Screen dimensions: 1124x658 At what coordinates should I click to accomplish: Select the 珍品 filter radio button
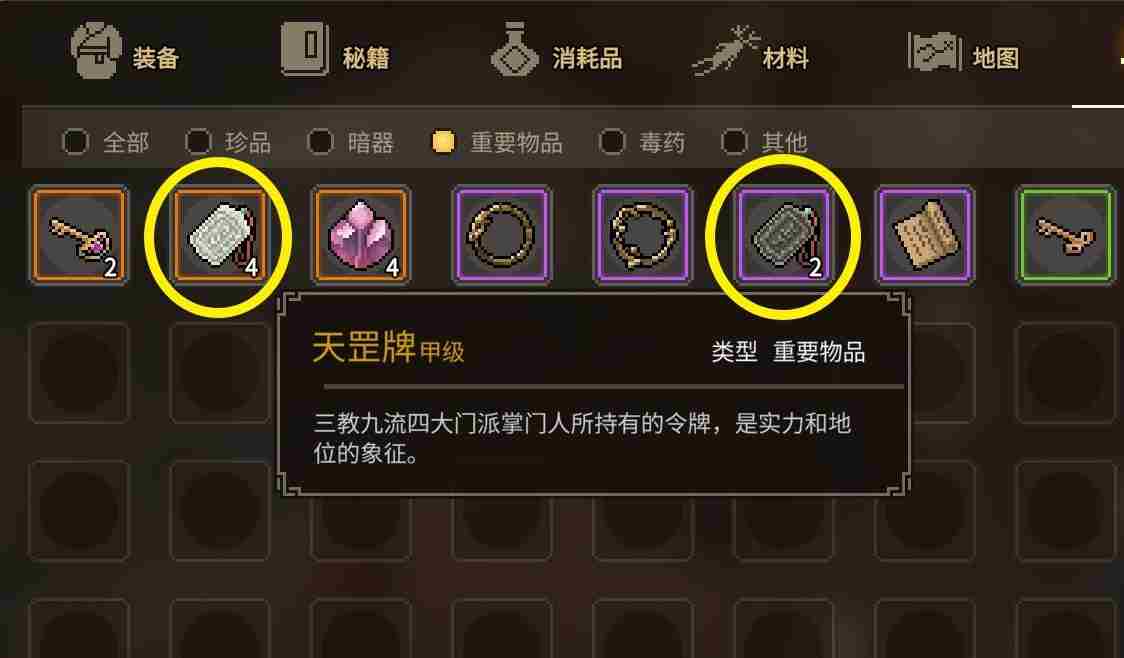pos(199,142)
